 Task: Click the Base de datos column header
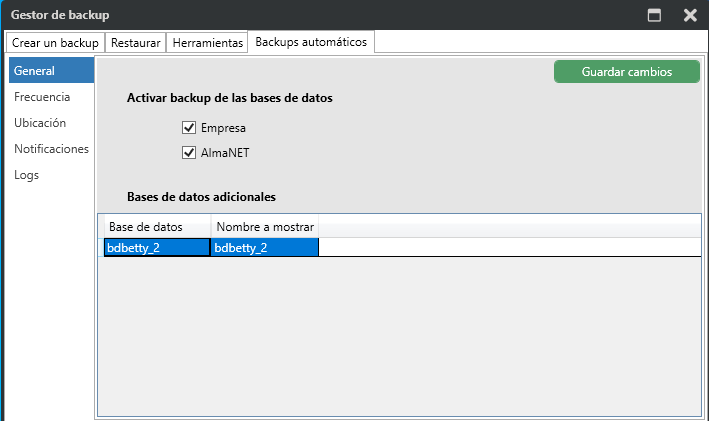pyautogui.click(x=156, y=226)
